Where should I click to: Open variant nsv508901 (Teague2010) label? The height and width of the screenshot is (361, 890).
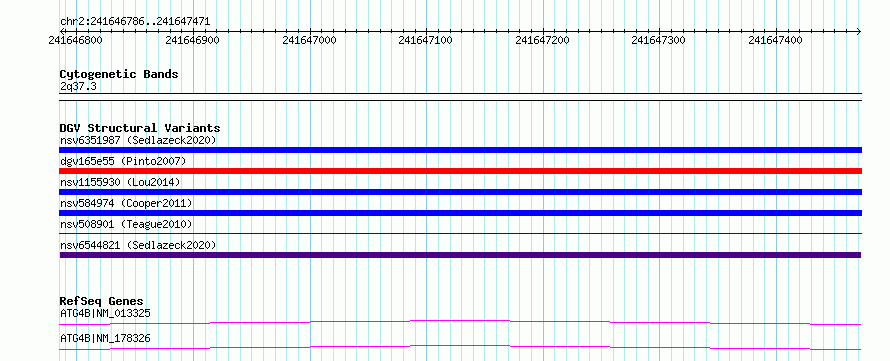pos(126,224)
